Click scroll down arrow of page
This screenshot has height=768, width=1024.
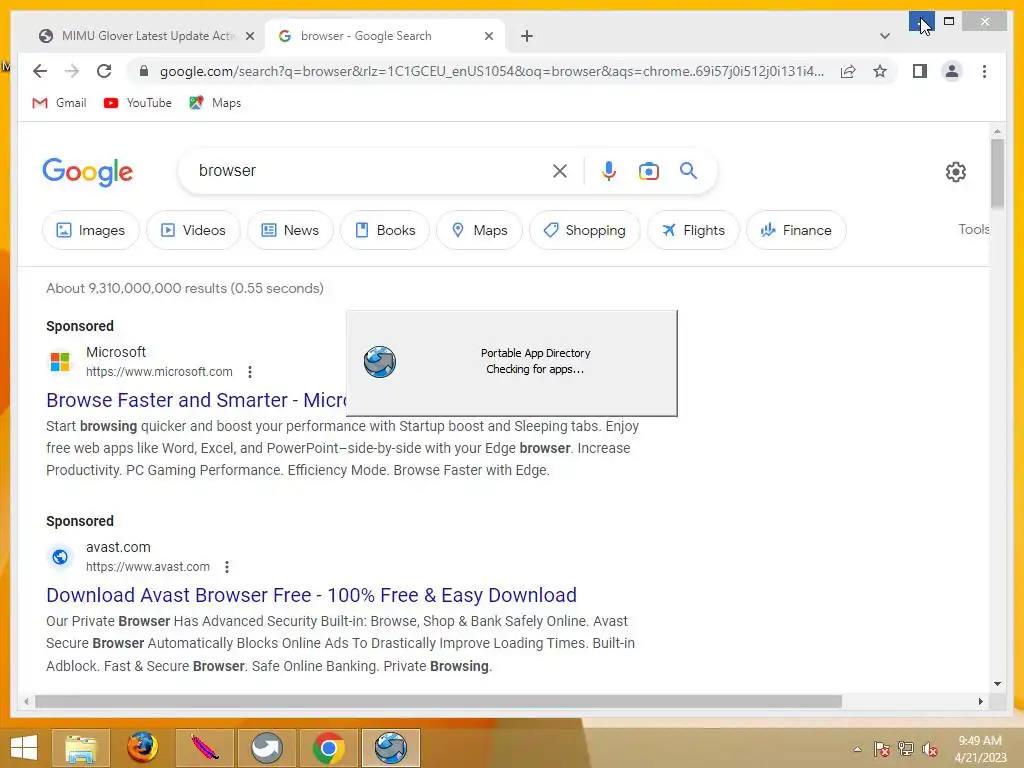point(997,684)
